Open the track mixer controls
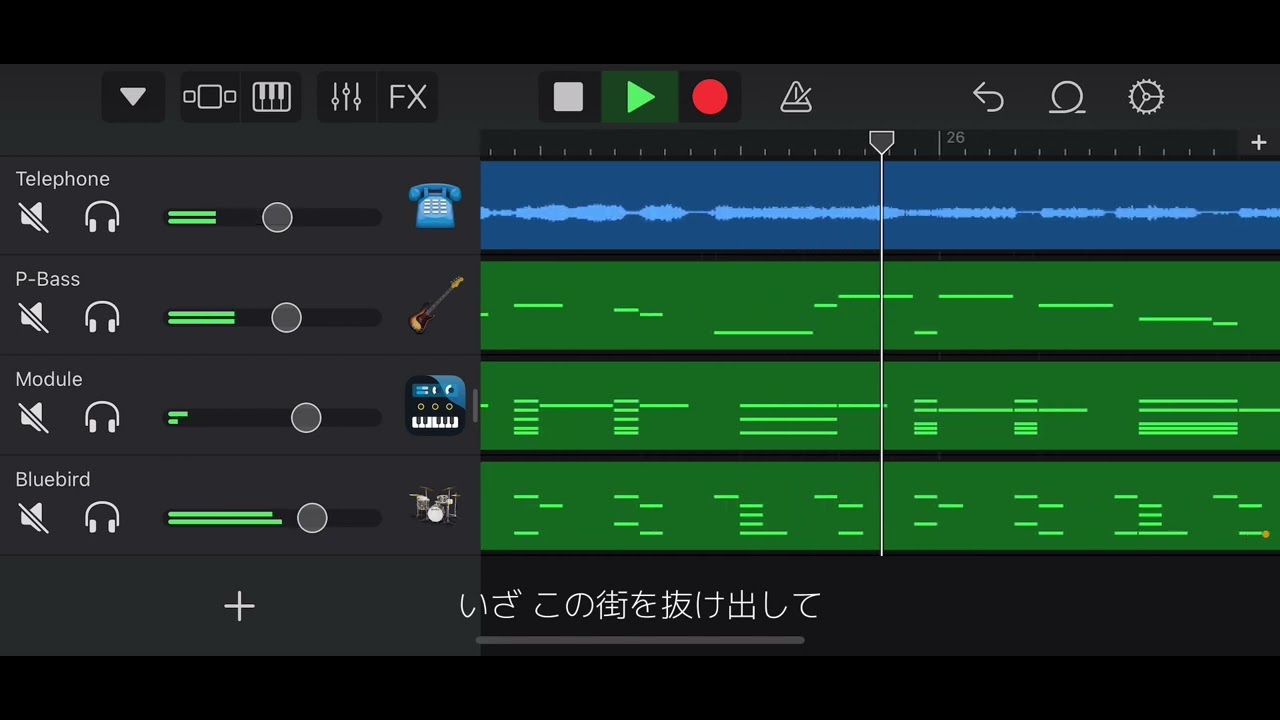Viewport: 1280px width, 720px height. tap(346, 97)
